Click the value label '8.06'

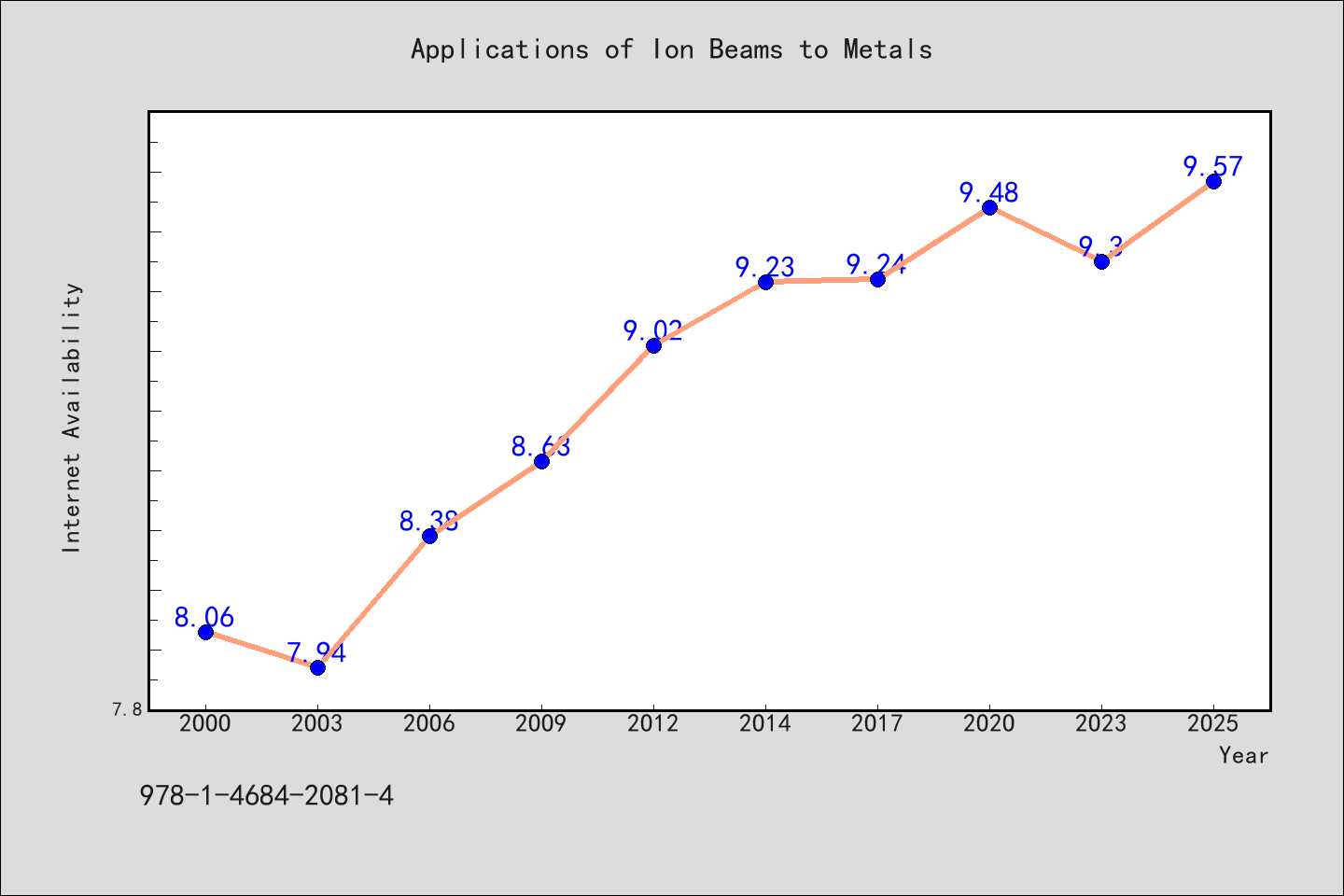pyautogui.click(x=204, y=617)
